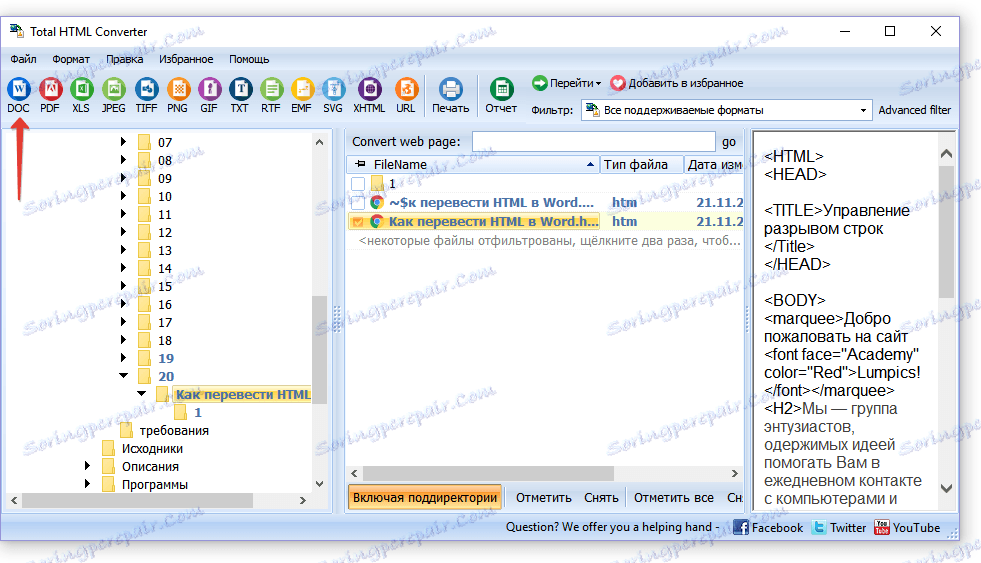Convert to TIFF format
The image size is (981, 563).
tap(146, 95)
